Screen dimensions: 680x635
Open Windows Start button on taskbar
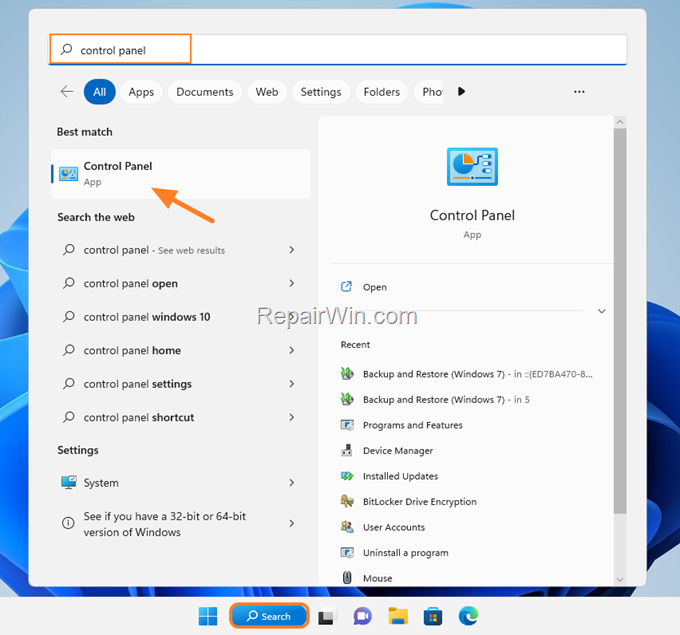[208, 616]
